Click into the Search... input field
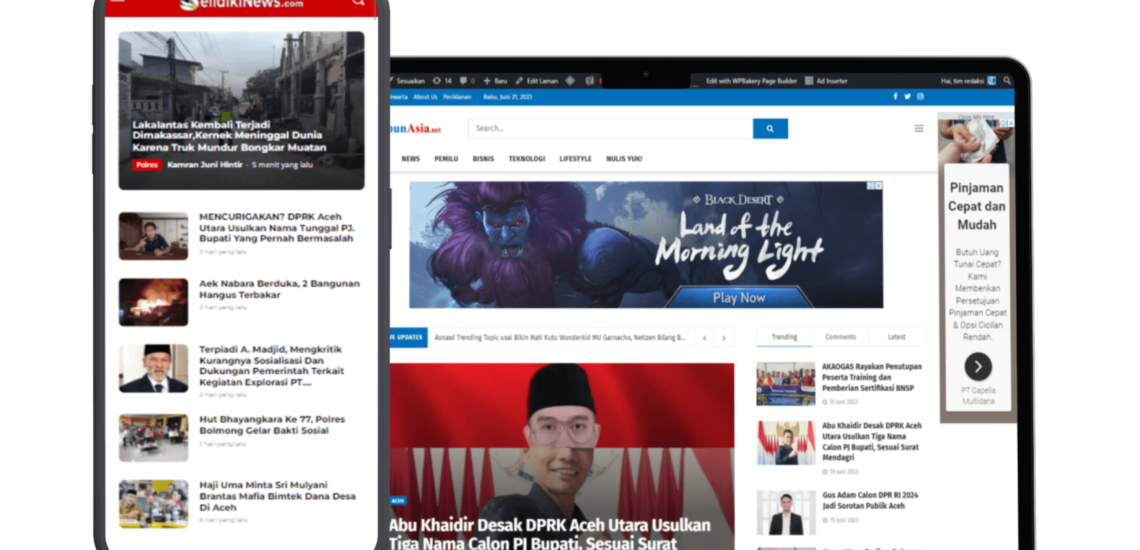 coord(610,128)
